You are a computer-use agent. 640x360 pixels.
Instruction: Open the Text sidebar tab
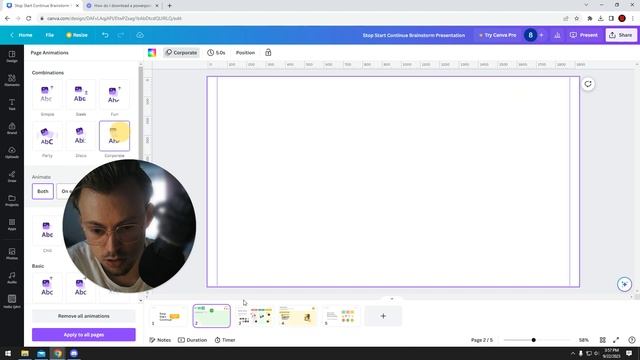12,104
